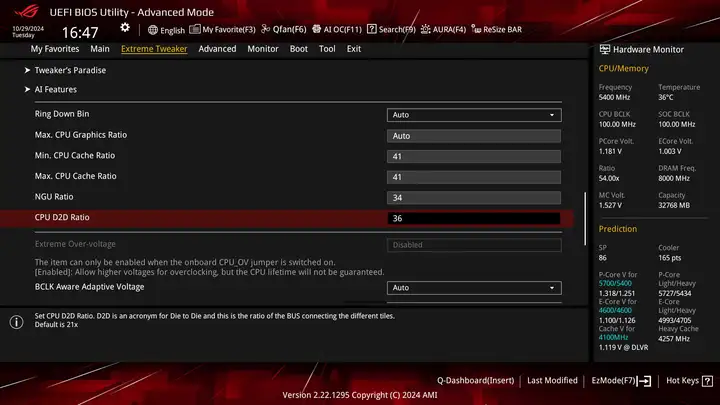Click the English language globe icon
Image resolution: width=720 pixels, height=405 pixels.
coord(153,30)
